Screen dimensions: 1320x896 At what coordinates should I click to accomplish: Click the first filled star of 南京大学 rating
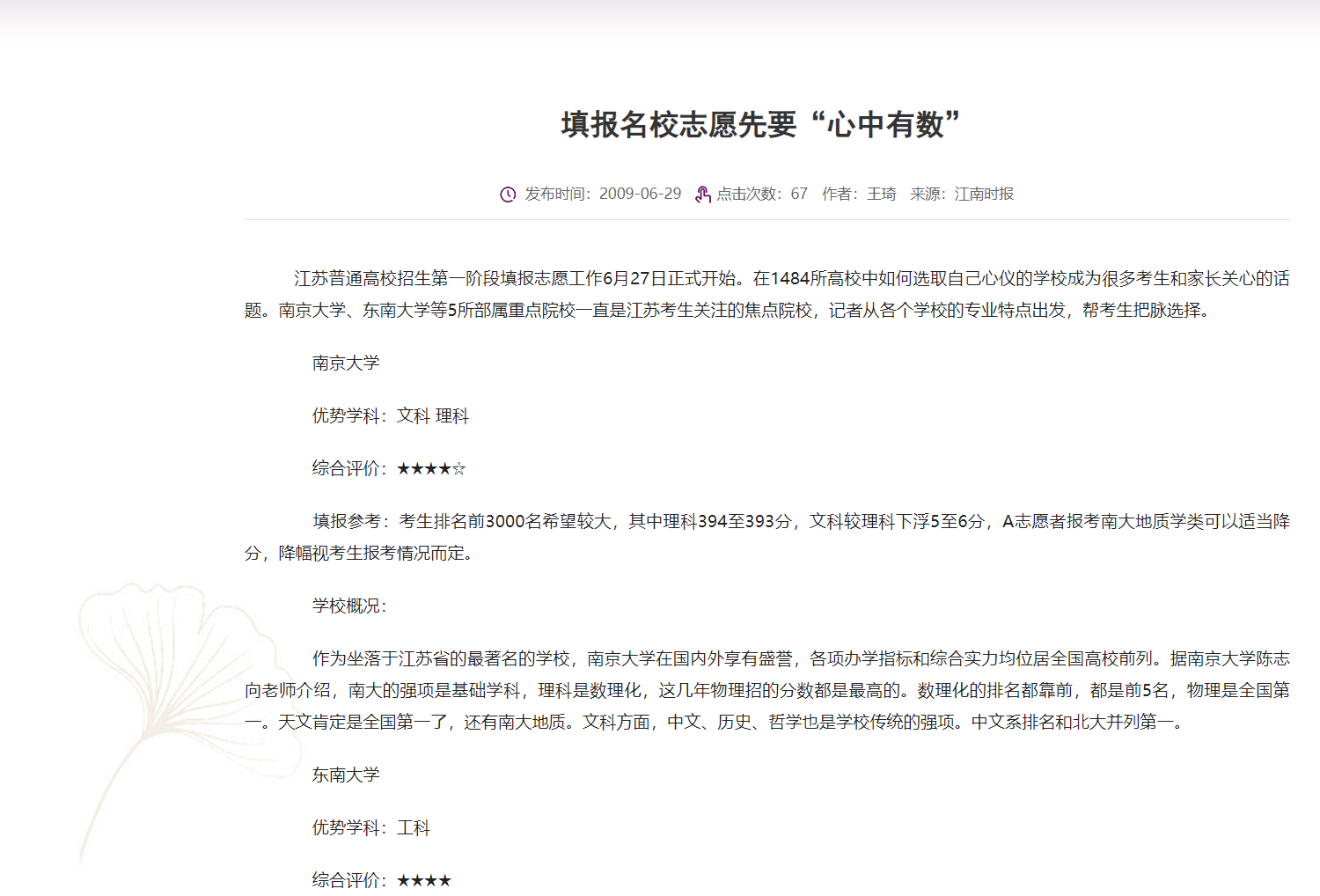point(404,469)
